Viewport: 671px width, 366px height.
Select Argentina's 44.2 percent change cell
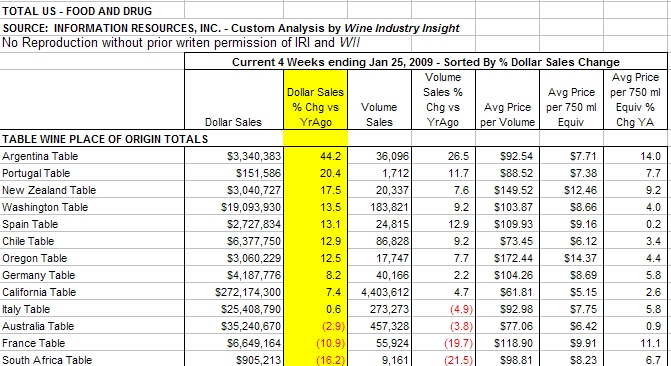(315, 156)
